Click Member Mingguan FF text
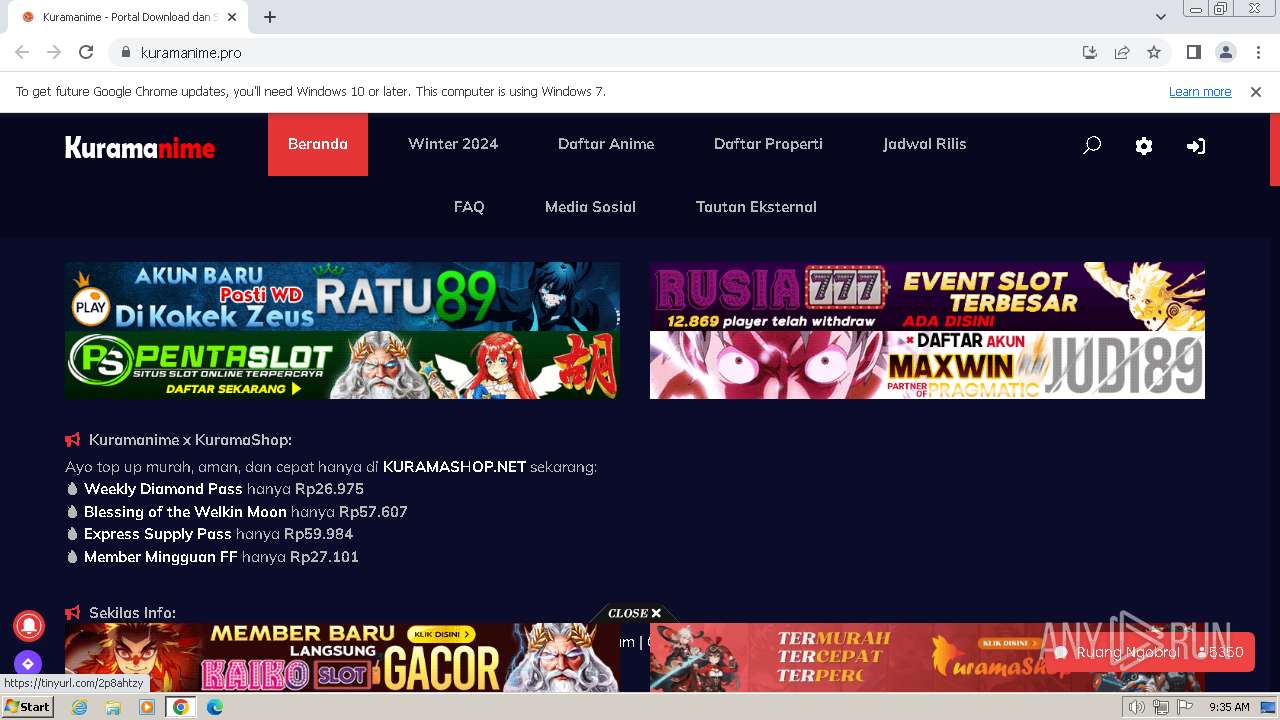 (160, 557)
